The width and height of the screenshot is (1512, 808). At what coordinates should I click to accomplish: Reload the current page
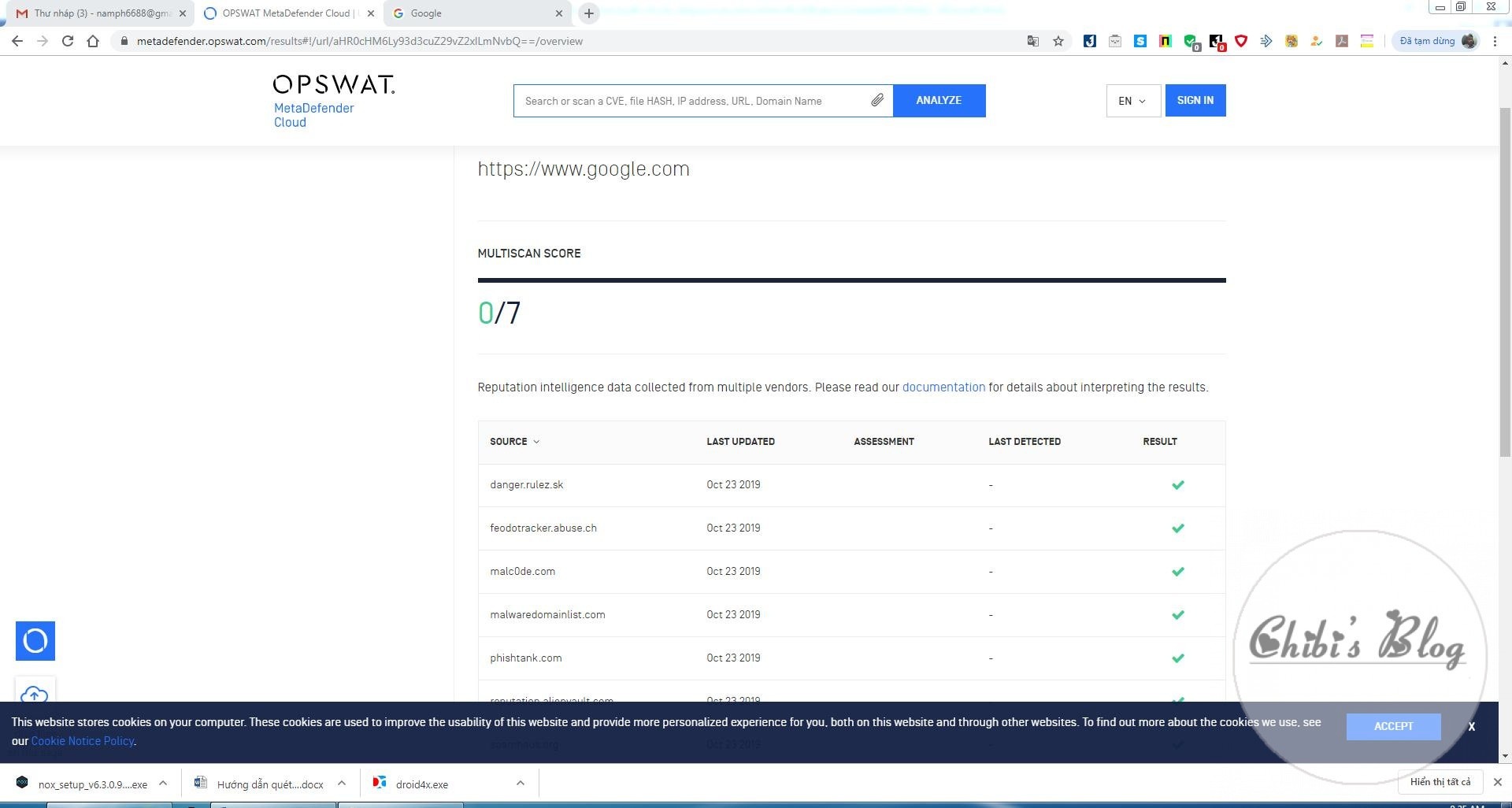coord(68,41)
